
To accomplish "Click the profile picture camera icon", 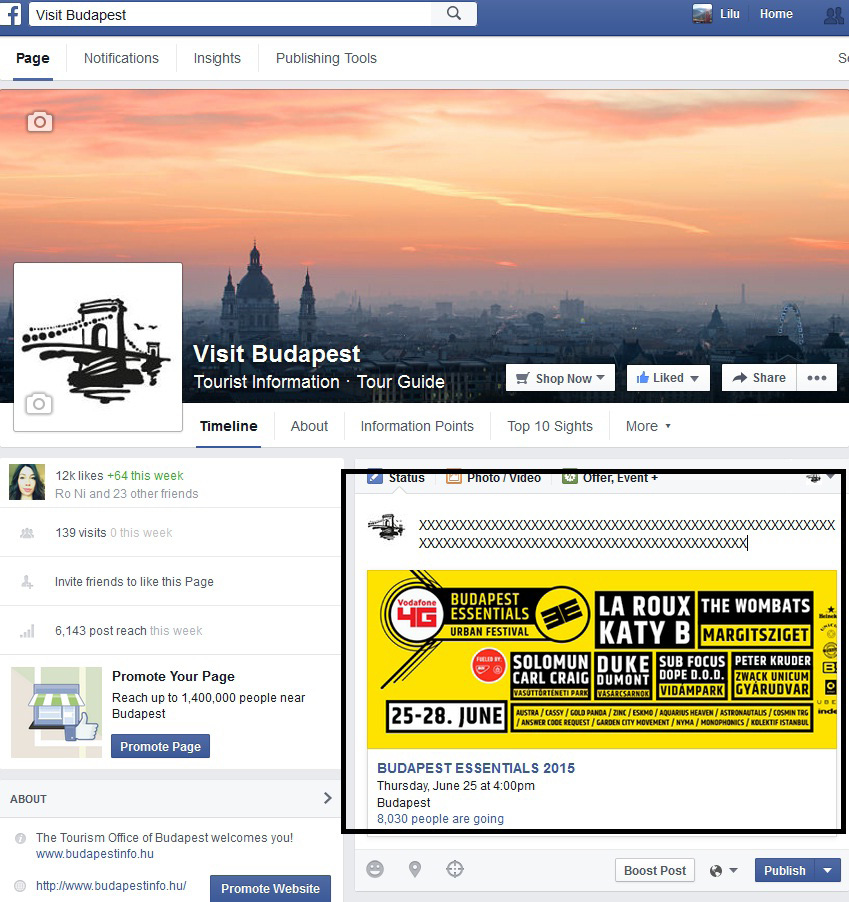I will [x=39, y=404].
